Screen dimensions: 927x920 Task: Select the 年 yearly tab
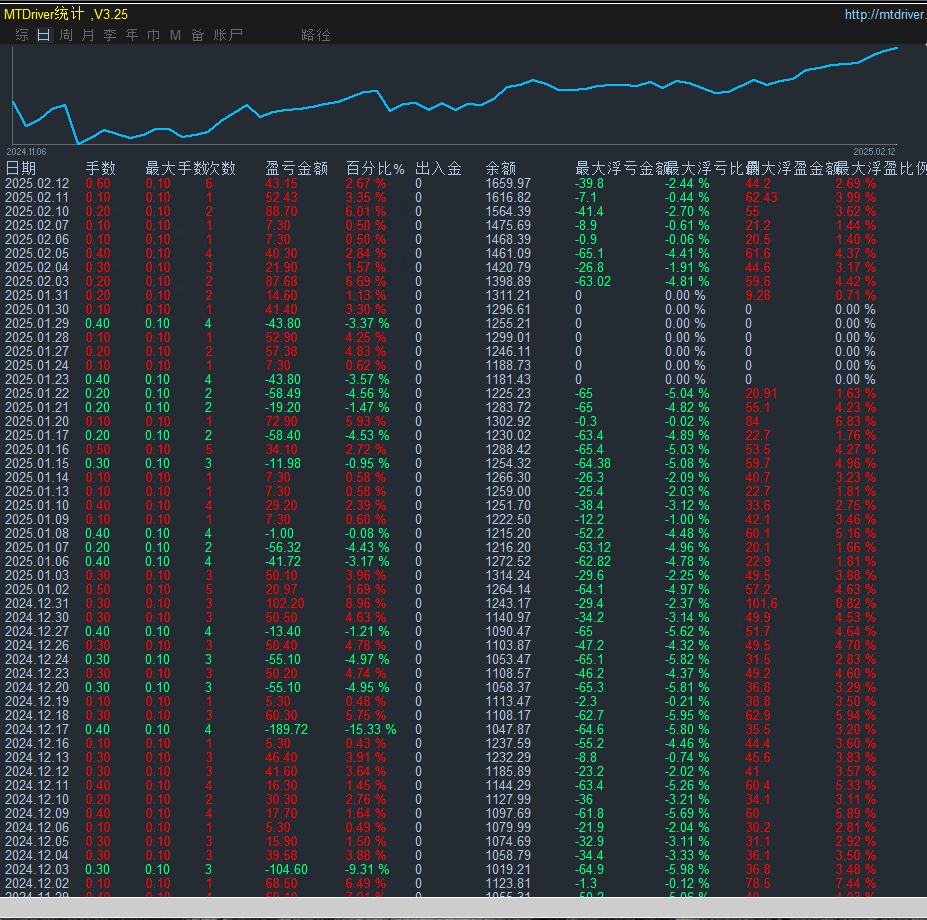pos(132,35)
